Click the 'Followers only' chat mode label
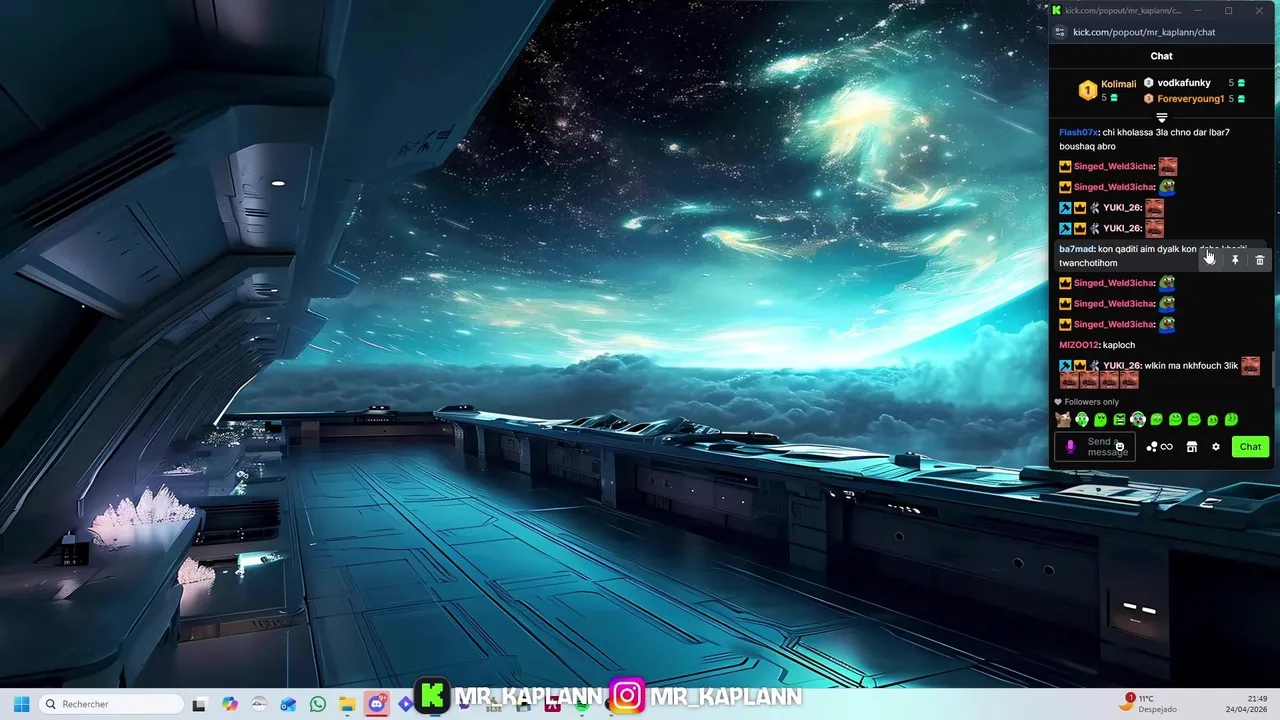This screenshot has width=1280, height=720. [x=1091, y=402]
